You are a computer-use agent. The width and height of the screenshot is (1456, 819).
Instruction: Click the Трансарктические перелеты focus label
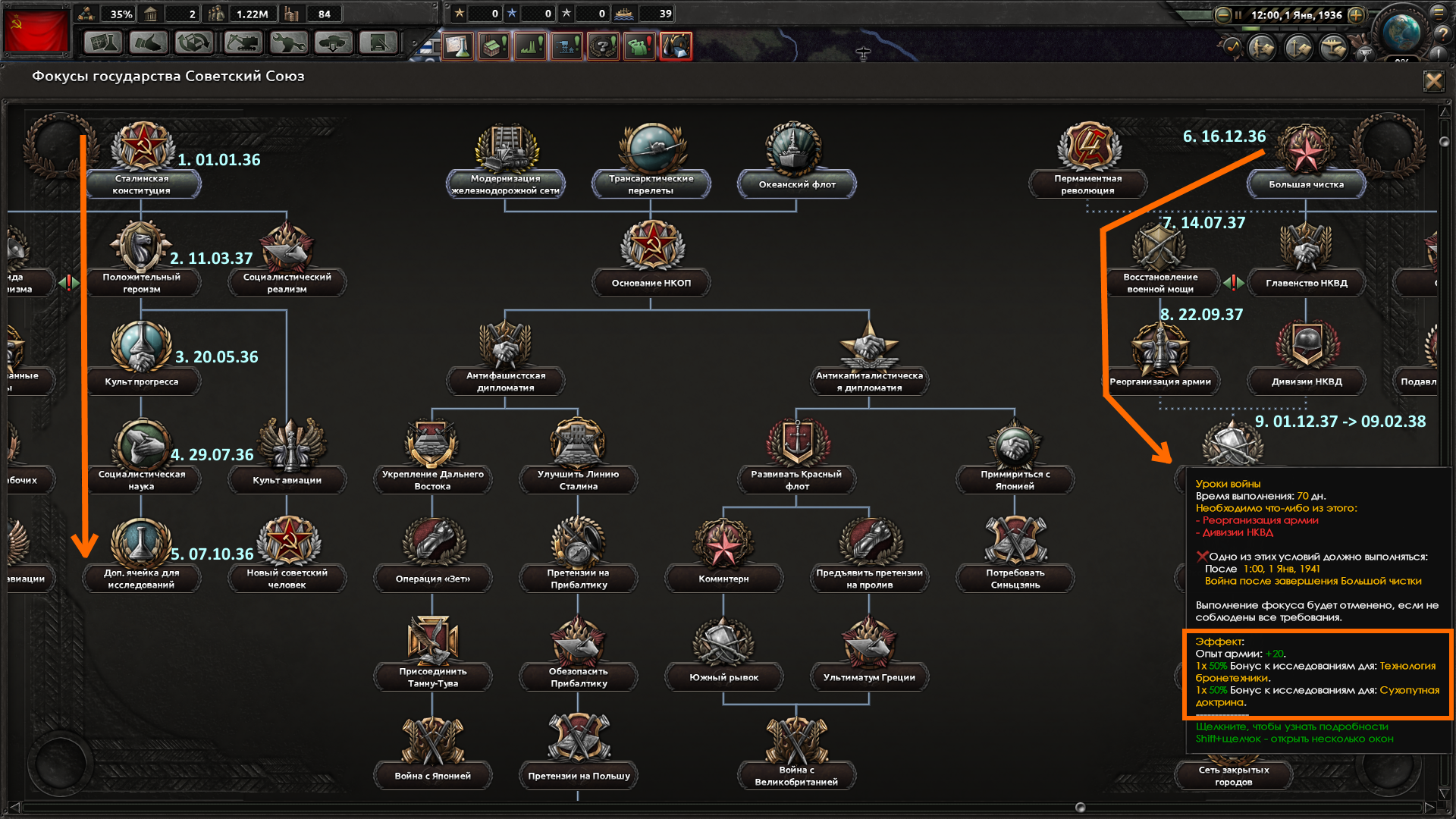click(x=651, y=184)
